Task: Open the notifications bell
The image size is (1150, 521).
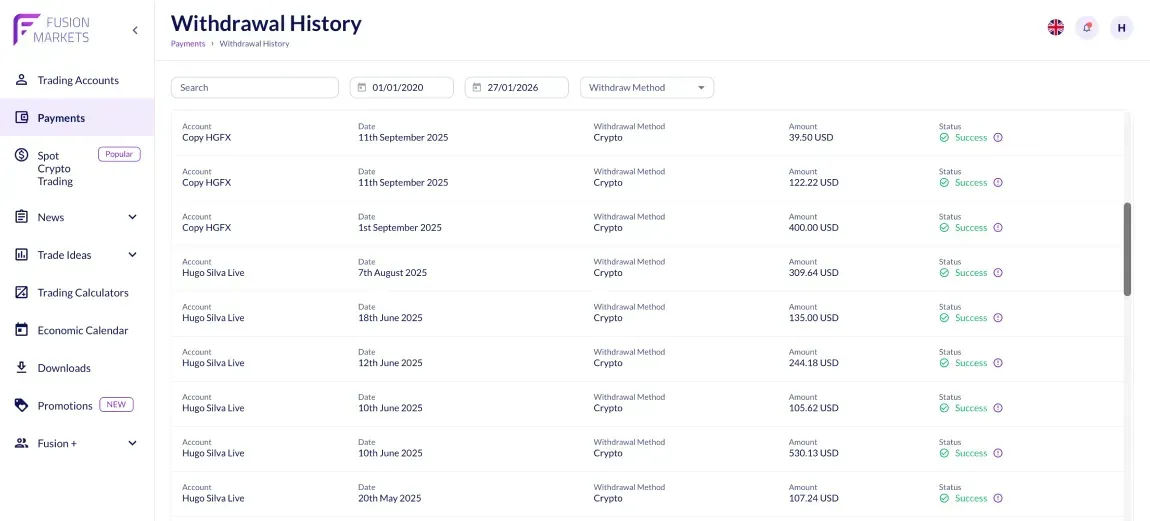Action: (x=1087, y=28)
